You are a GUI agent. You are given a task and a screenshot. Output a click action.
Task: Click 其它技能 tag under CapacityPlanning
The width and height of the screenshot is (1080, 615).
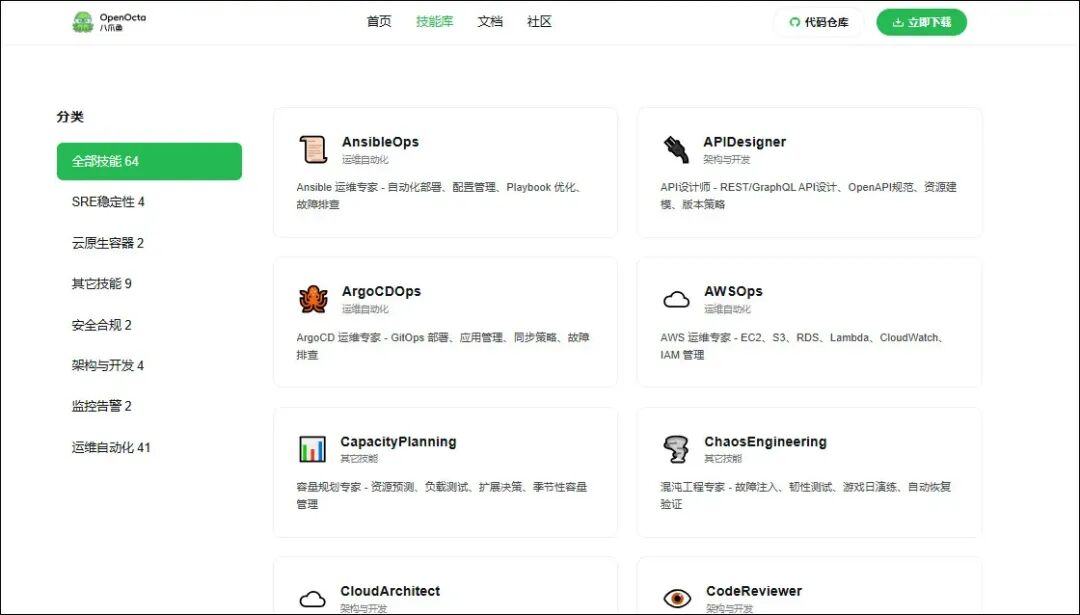359,459
